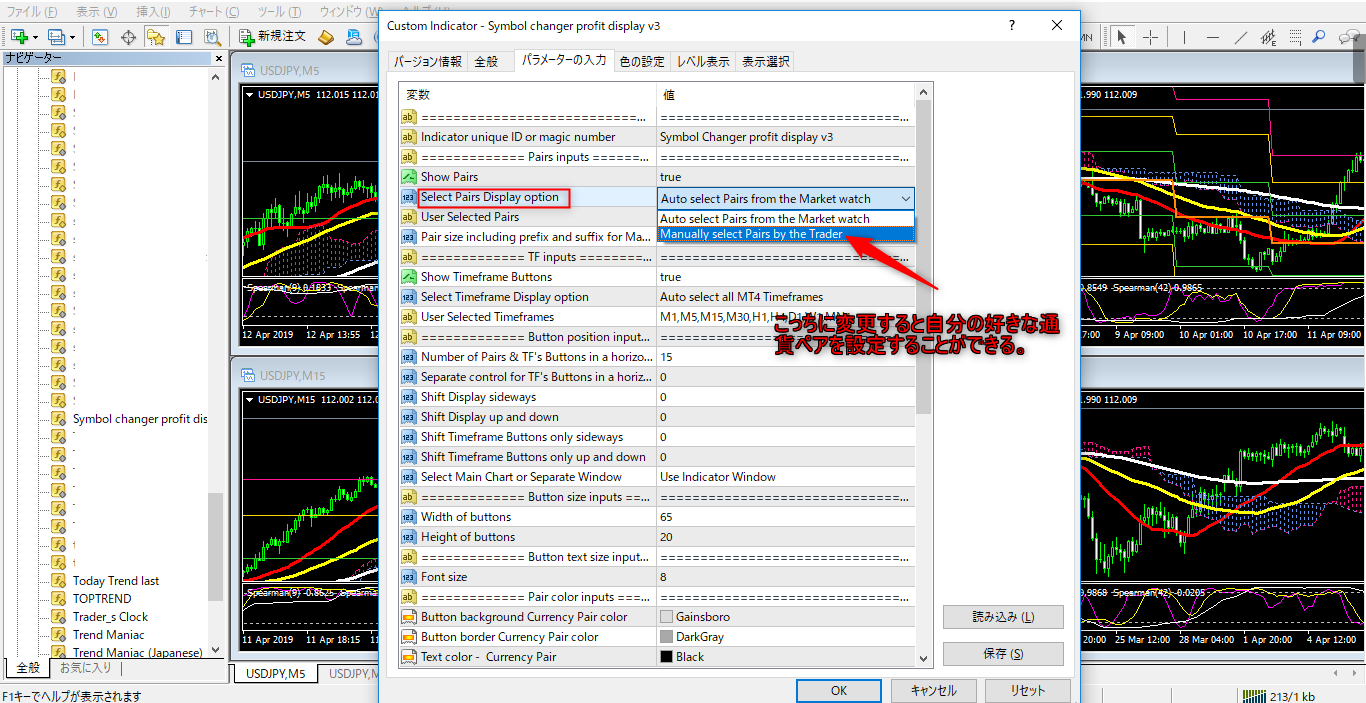Select the Trendline drawing tool
Viewport: 1366px width, 703px height.
click(1241, 37)
